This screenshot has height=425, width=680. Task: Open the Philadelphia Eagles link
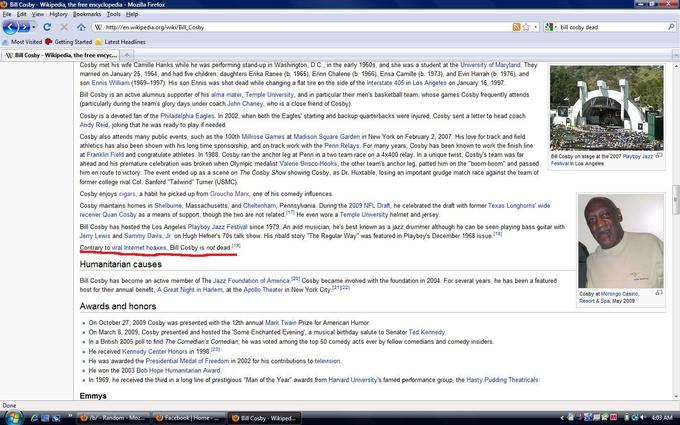[187, 116]
